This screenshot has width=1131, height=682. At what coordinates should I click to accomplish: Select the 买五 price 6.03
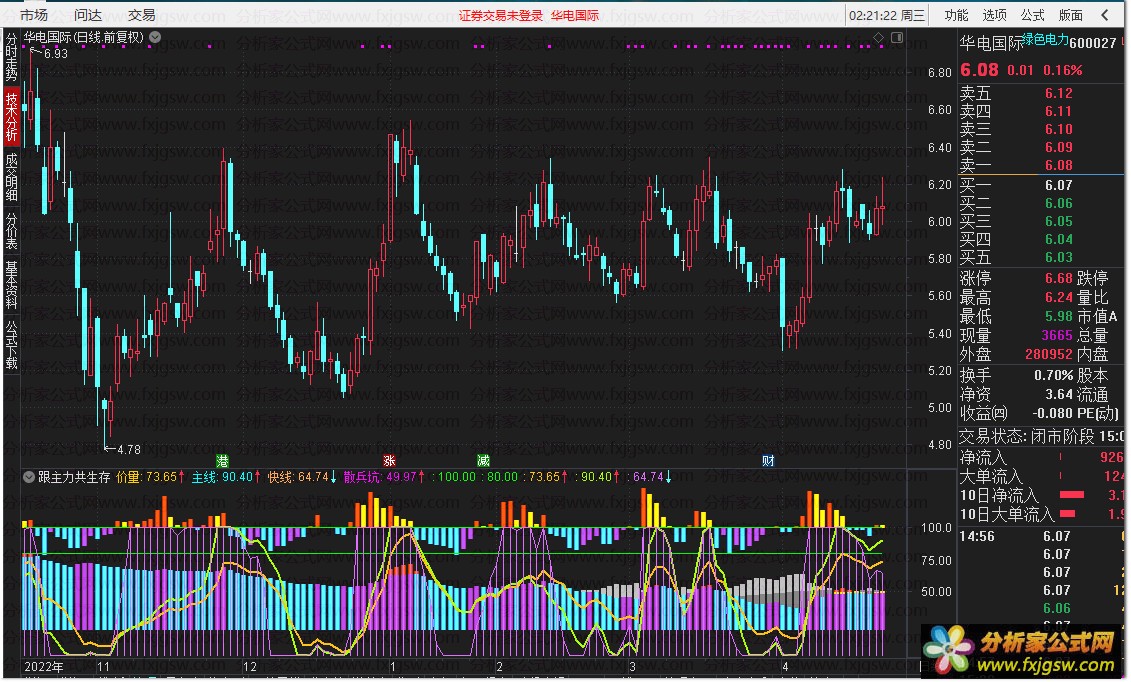tap(1058, 257)
